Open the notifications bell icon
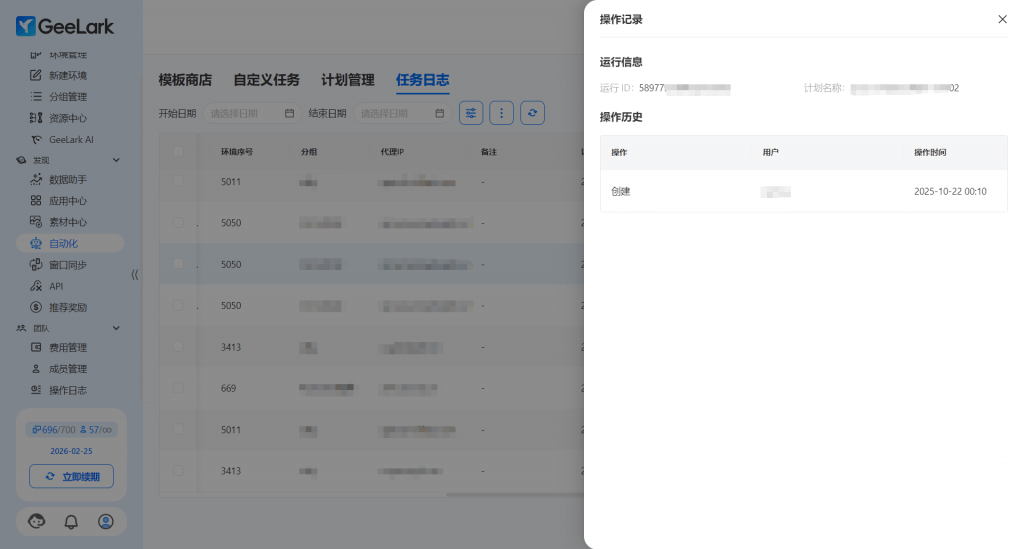1024x549 pixels. pyautogui.click(x=71, y=521)
